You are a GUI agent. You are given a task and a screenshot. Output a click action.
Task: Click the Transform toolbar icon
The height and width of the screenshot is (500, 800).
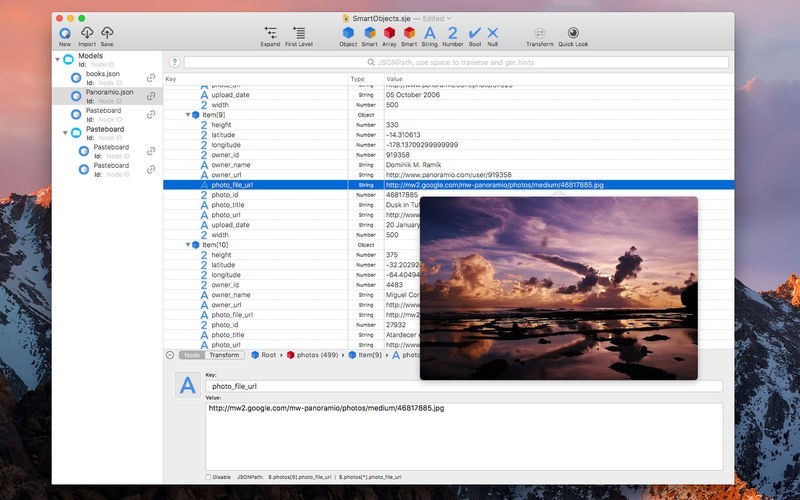(x=540, y=36)
